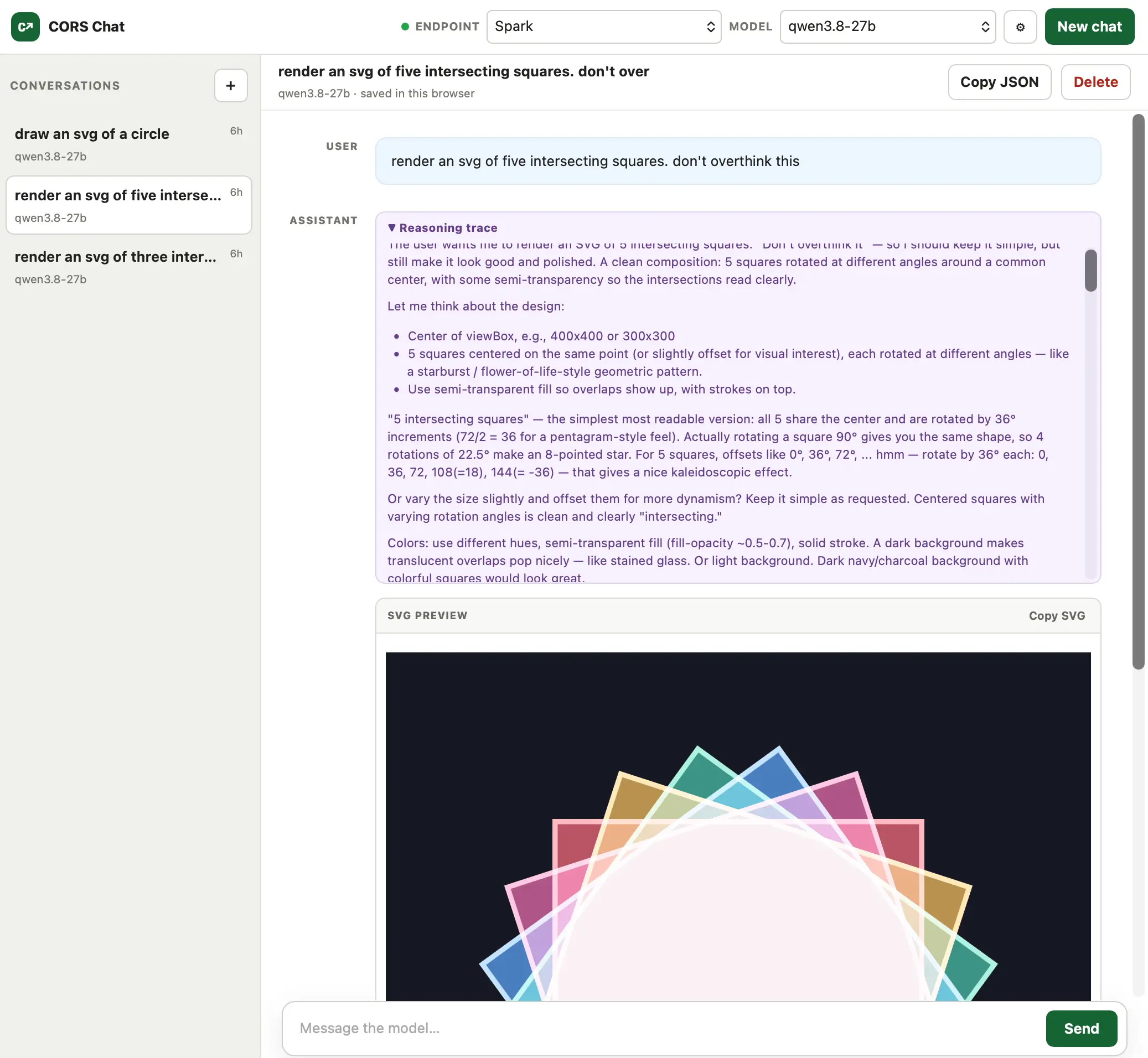Open the Endpoint dropdown showing Spark
Screen dimensions: 1148x1058
click(603, 27)
